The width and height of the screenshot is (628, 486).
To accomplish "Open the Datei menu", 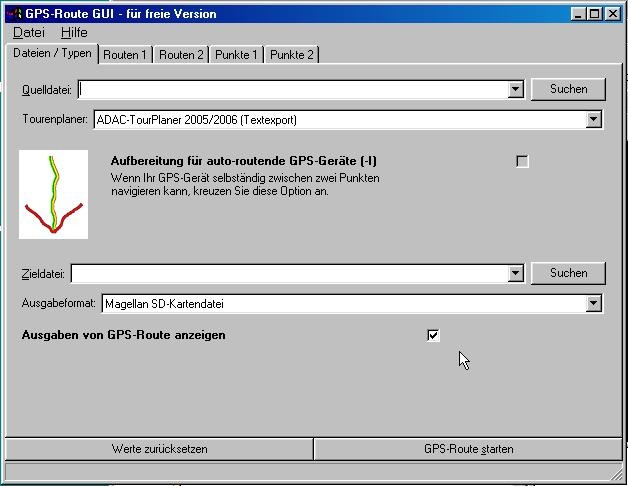I will tap(28, 32).
